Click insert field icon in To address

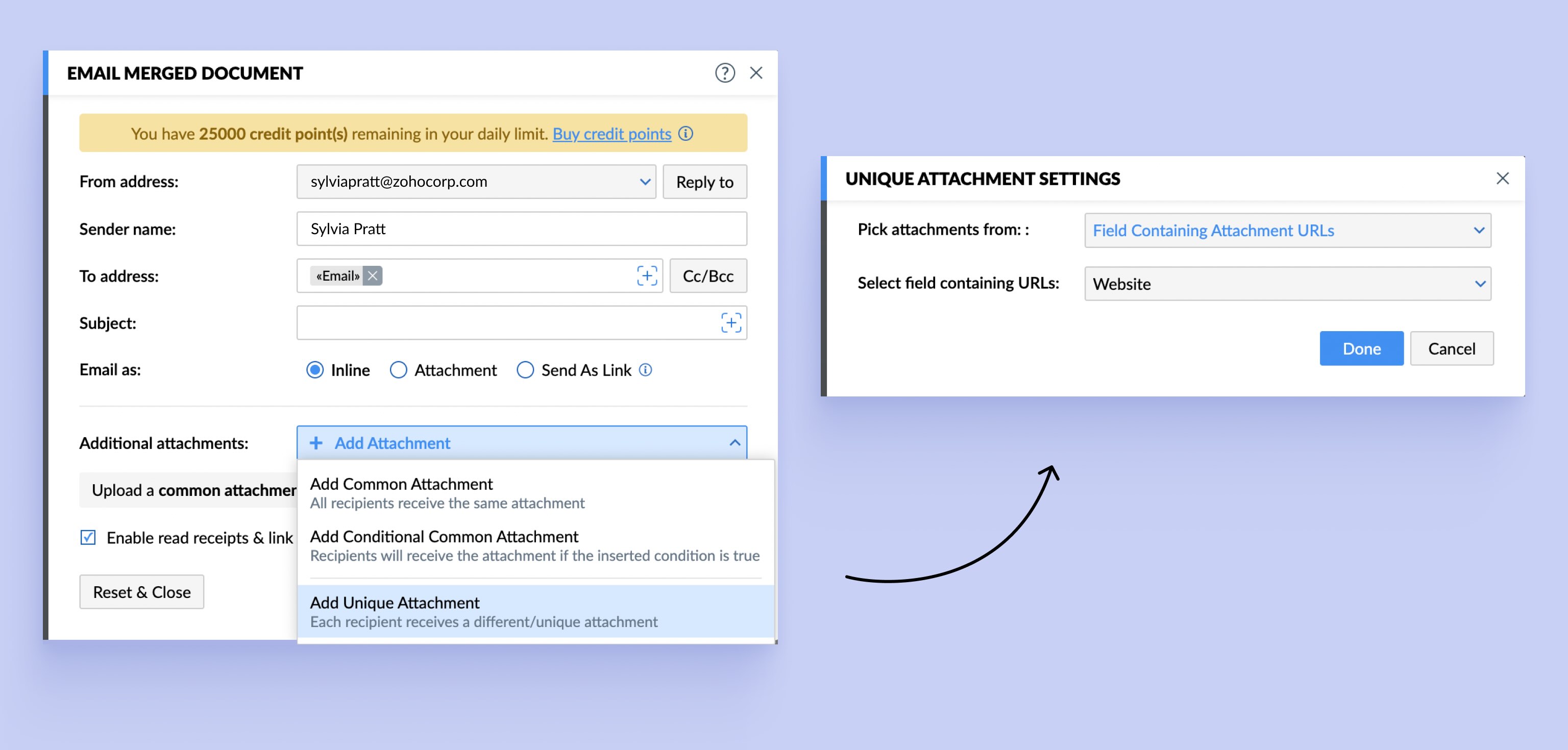coord(646,276)
